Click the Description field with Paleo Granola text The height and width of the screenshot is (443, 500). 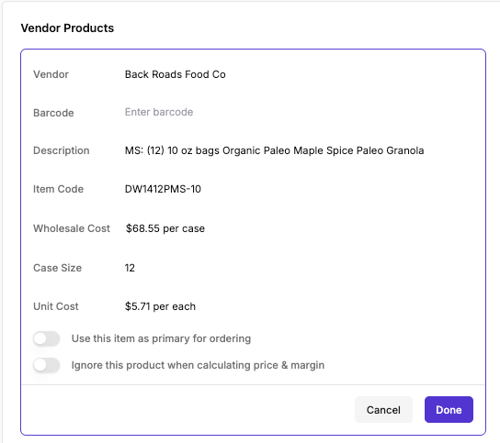click(274, 150)
